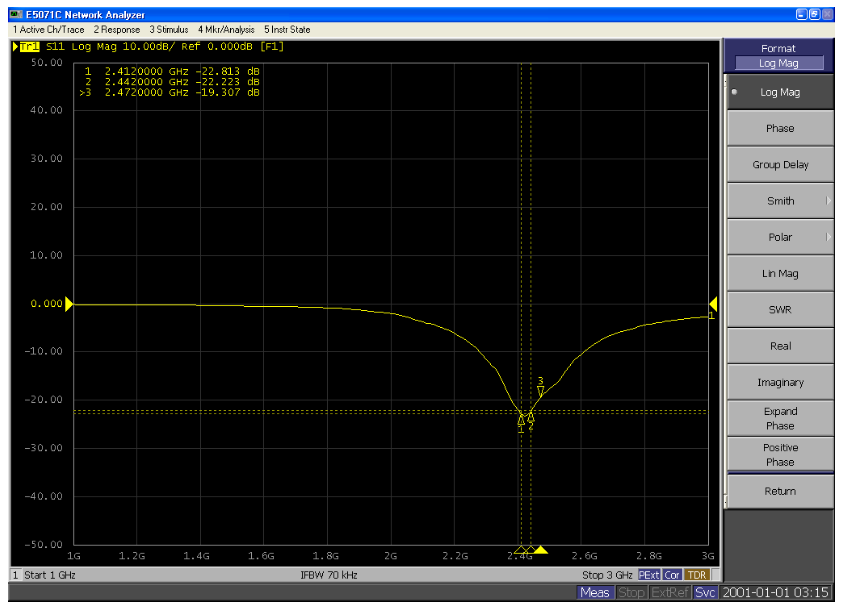Click Stop 3 GHz in status bar
Image resolution: width=843 pixels, height=614 pixels.
607,575
